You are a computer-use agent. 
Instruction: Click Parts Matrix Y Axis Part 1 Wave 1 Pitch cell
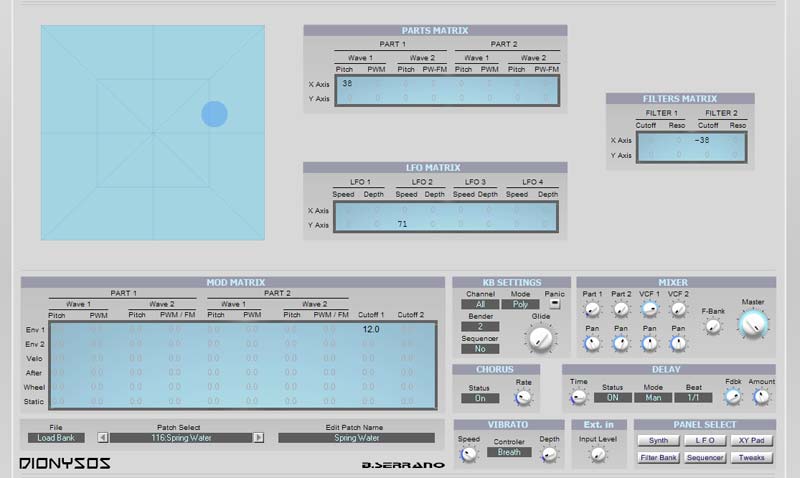pos(349,97)
